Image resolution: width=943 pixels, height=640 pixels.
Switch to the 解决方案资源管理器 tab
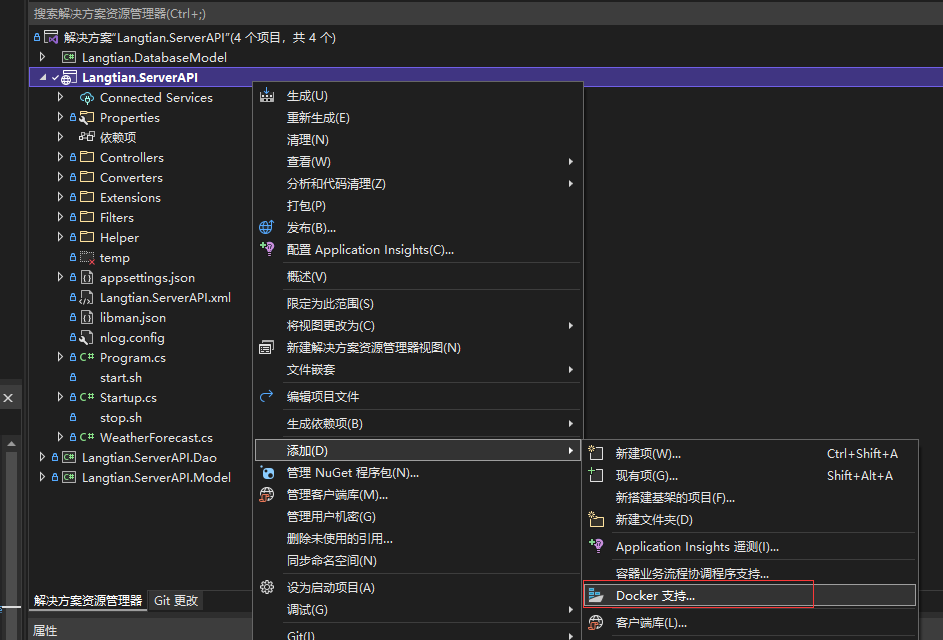click(88, 600)
